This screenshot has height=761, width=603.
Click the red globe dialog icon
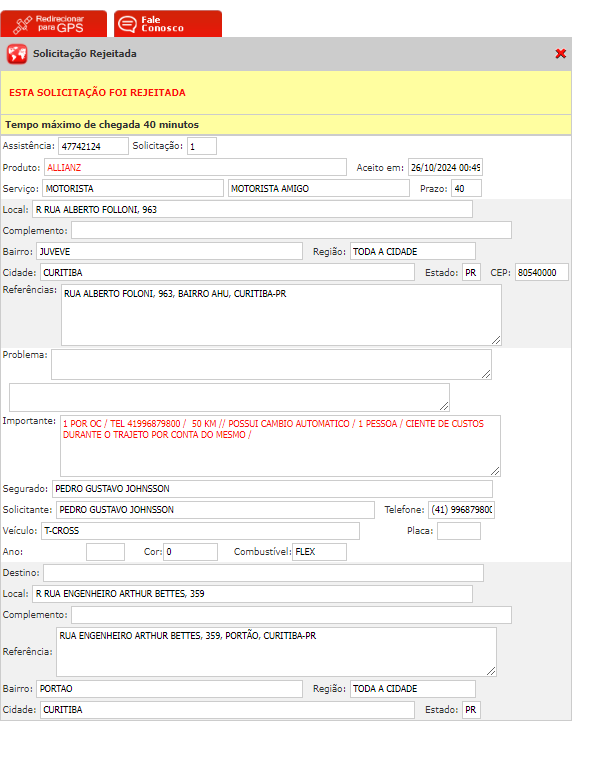(x=17, y=54)
